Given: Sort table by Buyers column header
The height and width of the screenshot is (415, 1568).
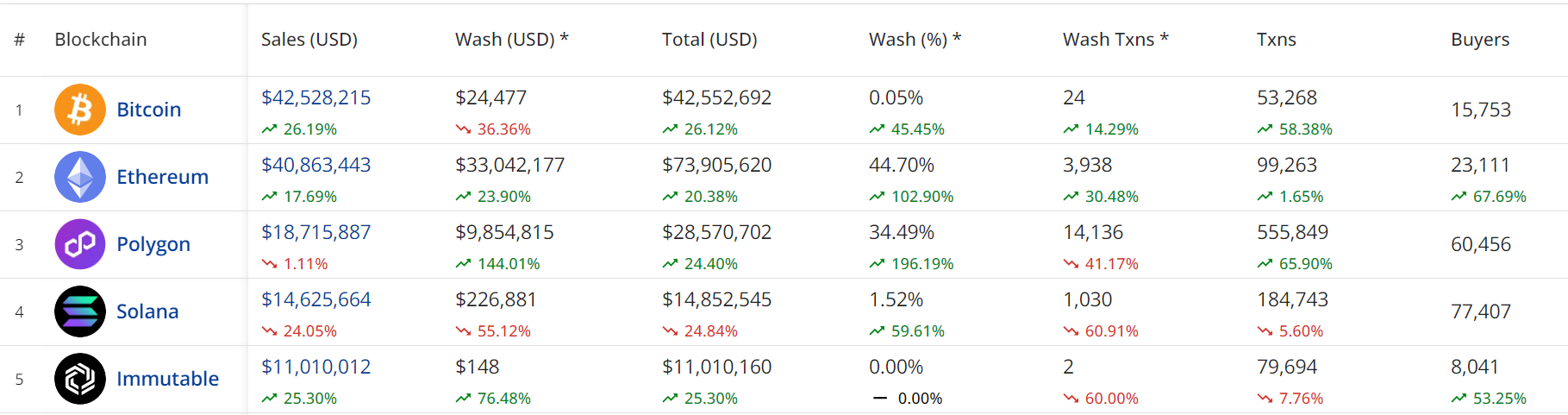Looking at the screenshot, I should point(1480,40).
